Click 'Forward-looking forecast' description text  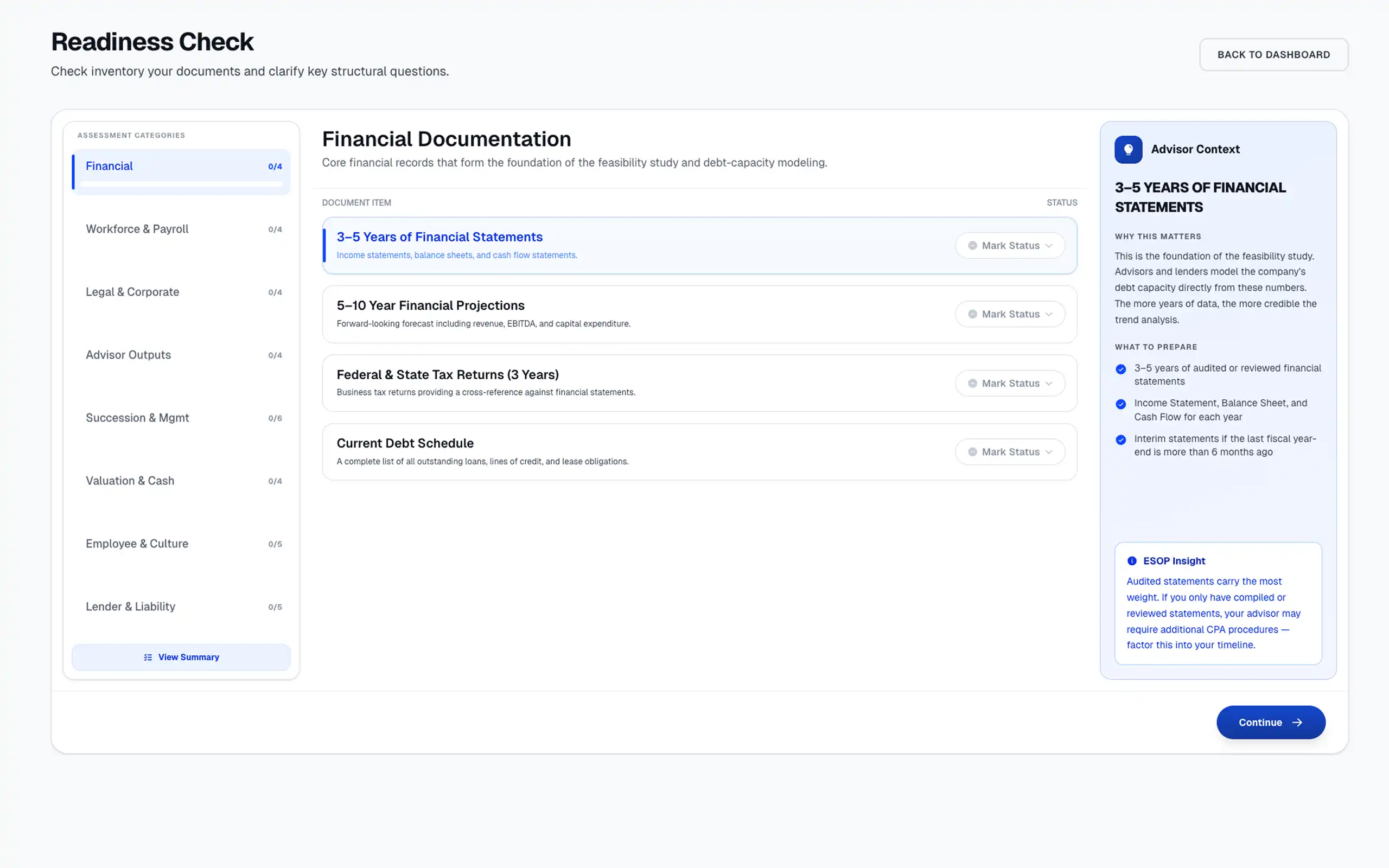click(x=483, y=324)
